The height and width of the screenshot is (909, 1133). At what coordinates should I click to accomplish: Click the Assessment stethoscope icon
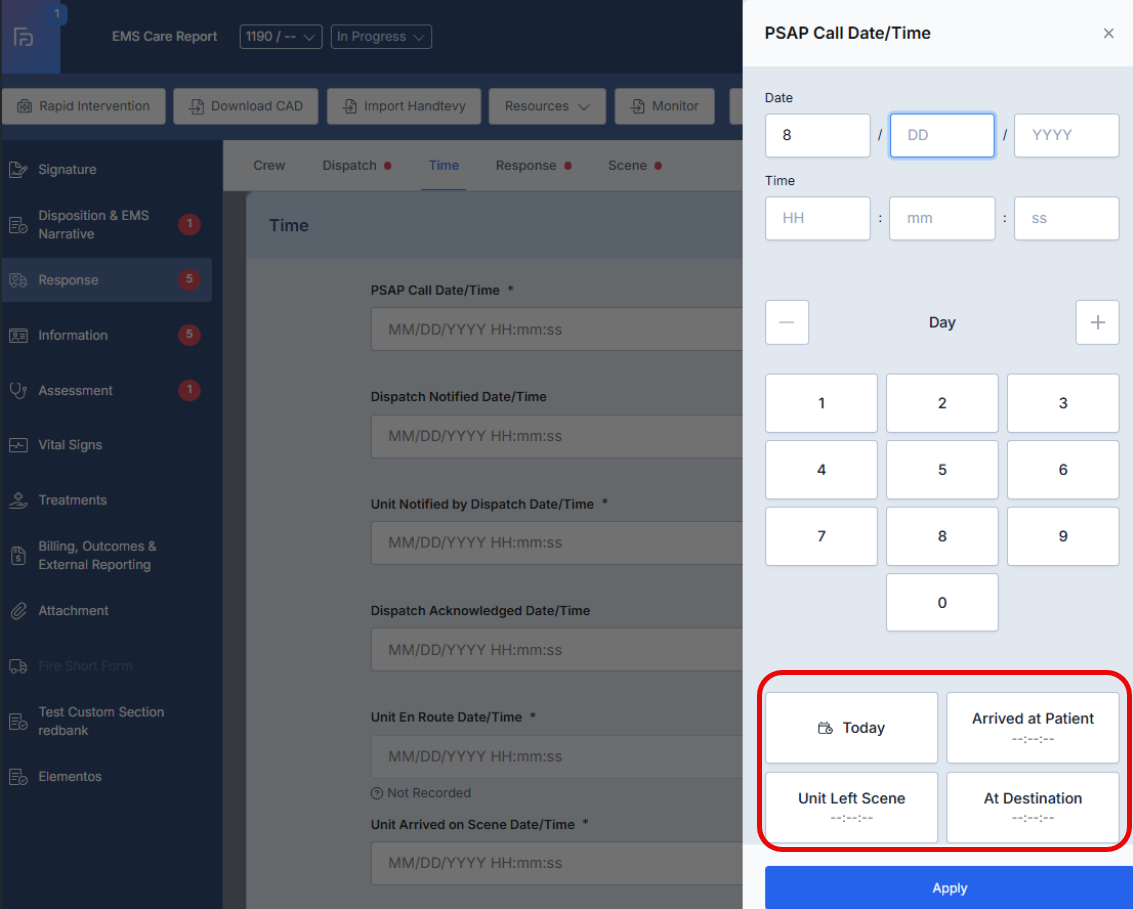click(x=18, y=390)
